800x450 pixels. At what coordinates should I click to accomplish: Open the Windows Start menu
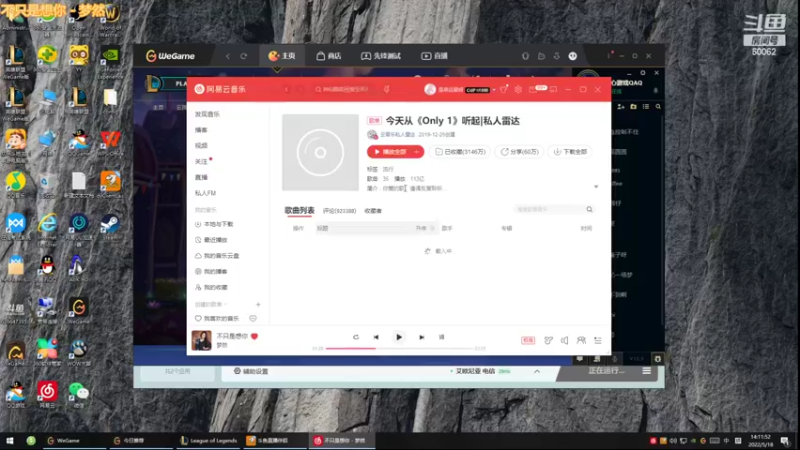tap(10, 440)
